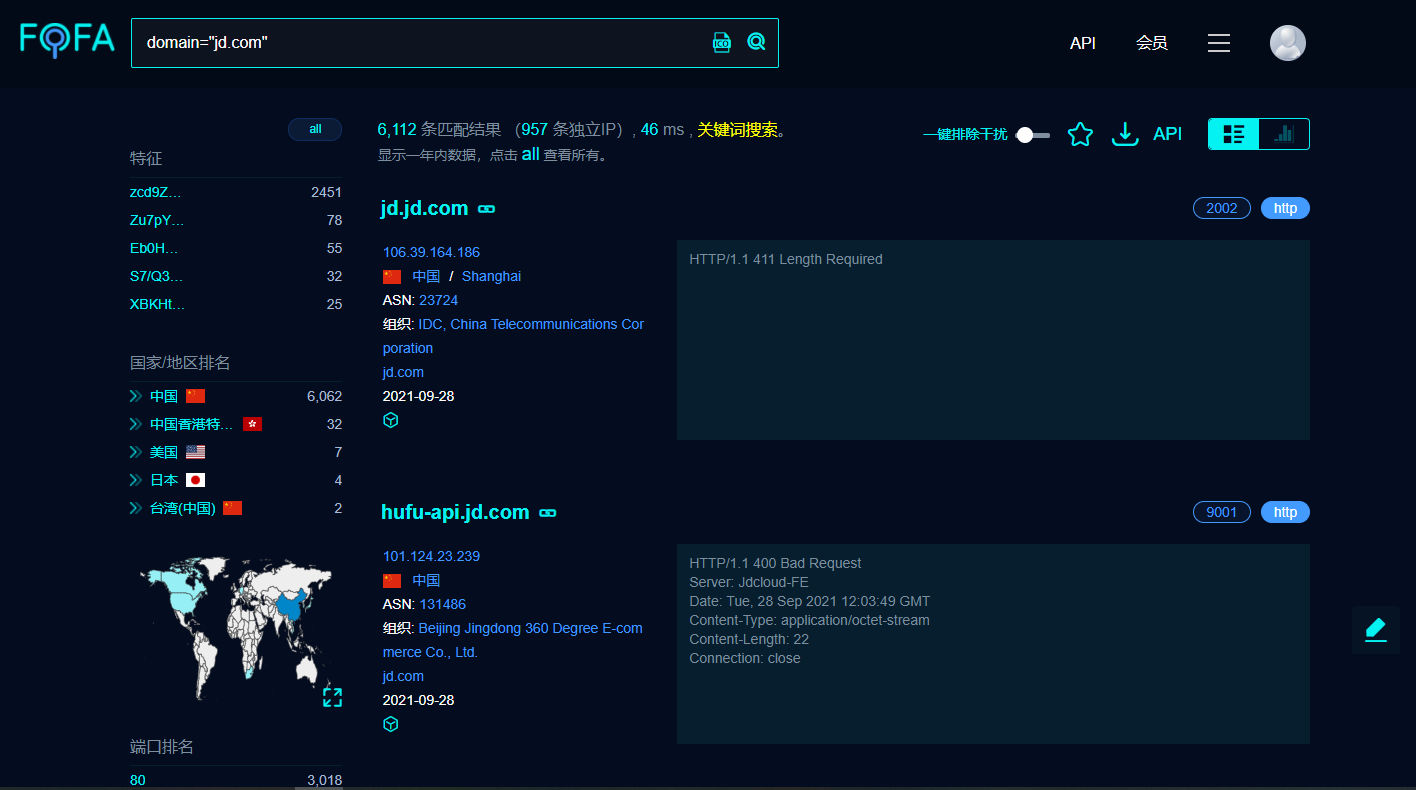Open the feedback edit icon

(1376, 630)
